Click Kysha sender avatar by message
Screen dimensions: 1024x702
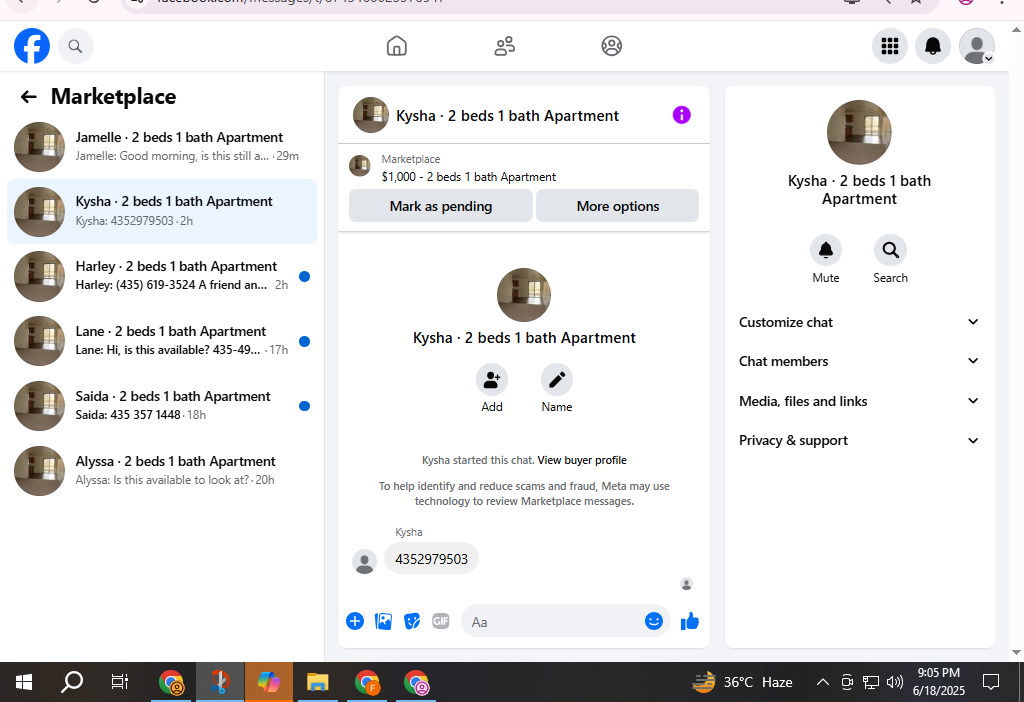(364, 562)
